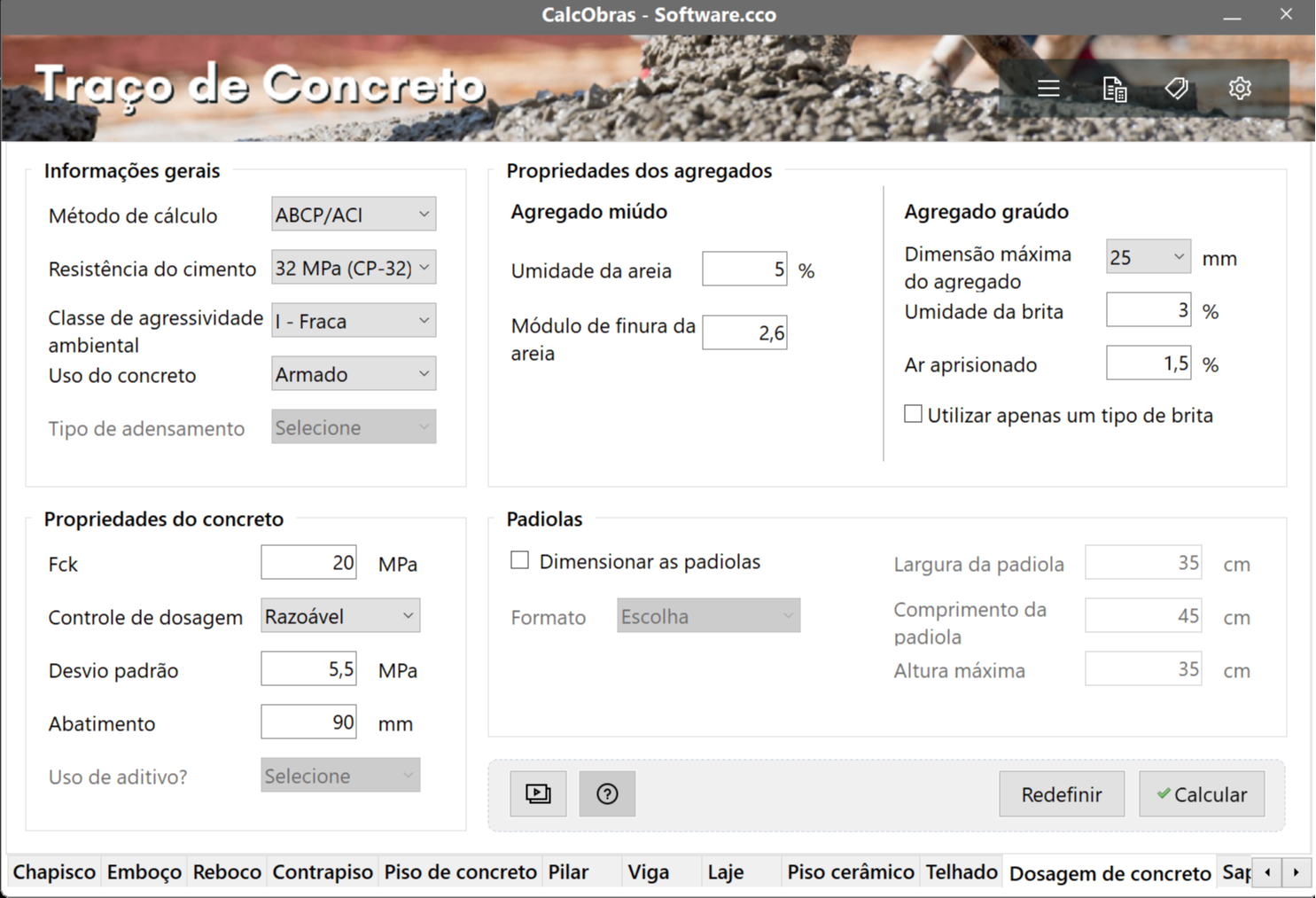The image size is (1316, 898).
Task: Expand the Método de cálculo dropdown
Action: (x=353, y=215)
